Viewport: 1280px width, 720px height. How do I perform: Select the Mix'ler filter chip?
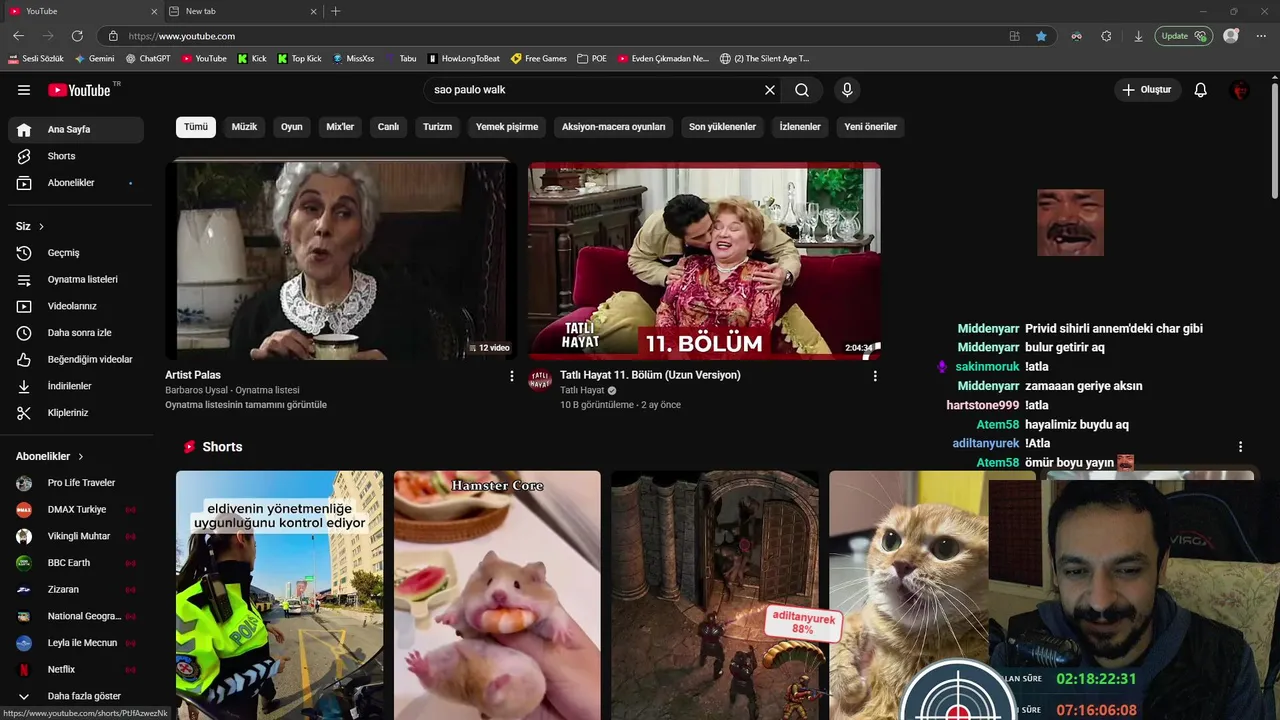tap(340, 127)
